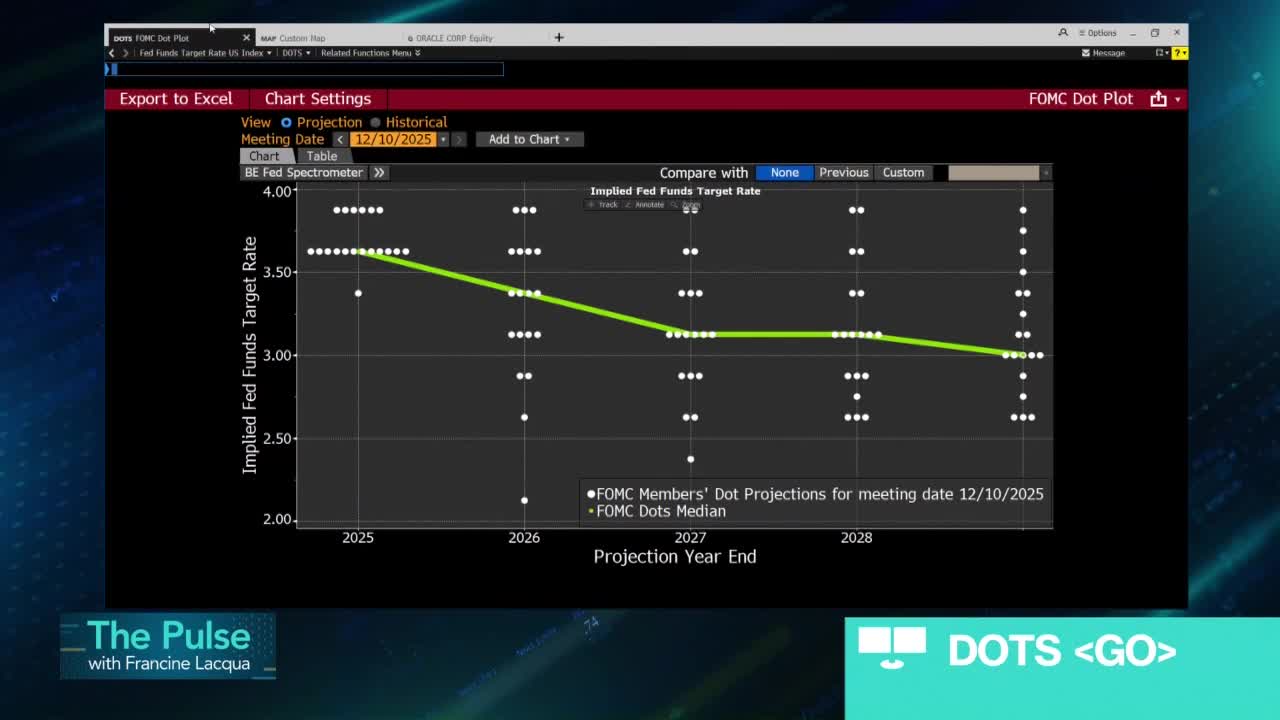Open the yellow help question mark icon

pyautogui.click(x=1179, y=53)
